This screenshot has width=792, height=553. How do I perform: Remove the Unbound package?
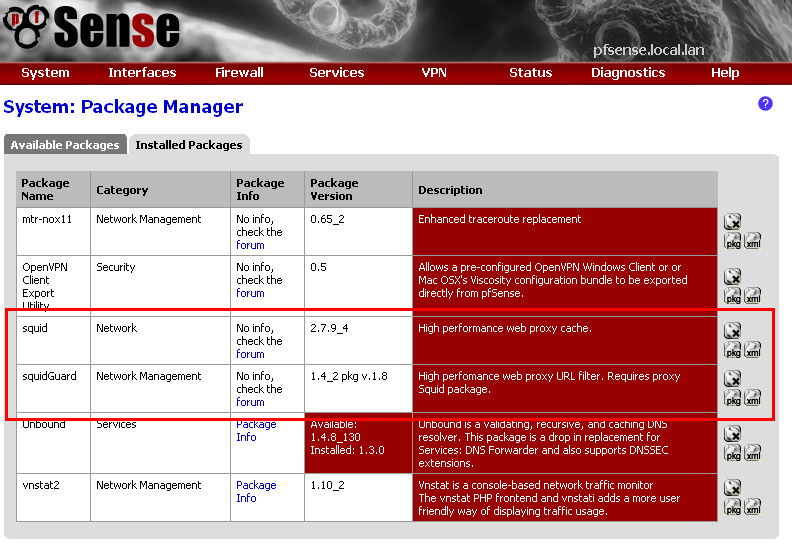coord(732,433)
